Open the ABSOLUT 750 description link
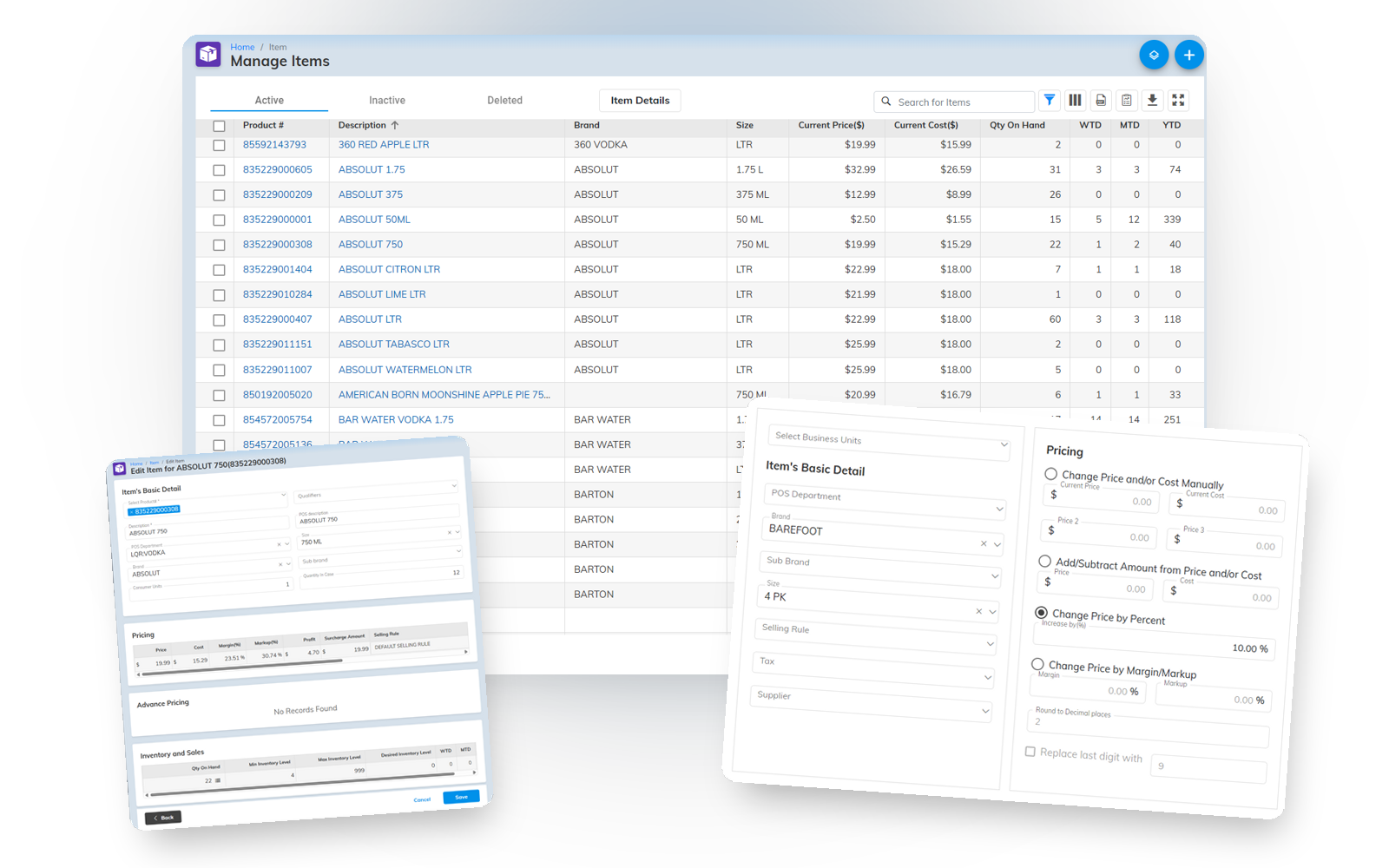 (371, 245)
